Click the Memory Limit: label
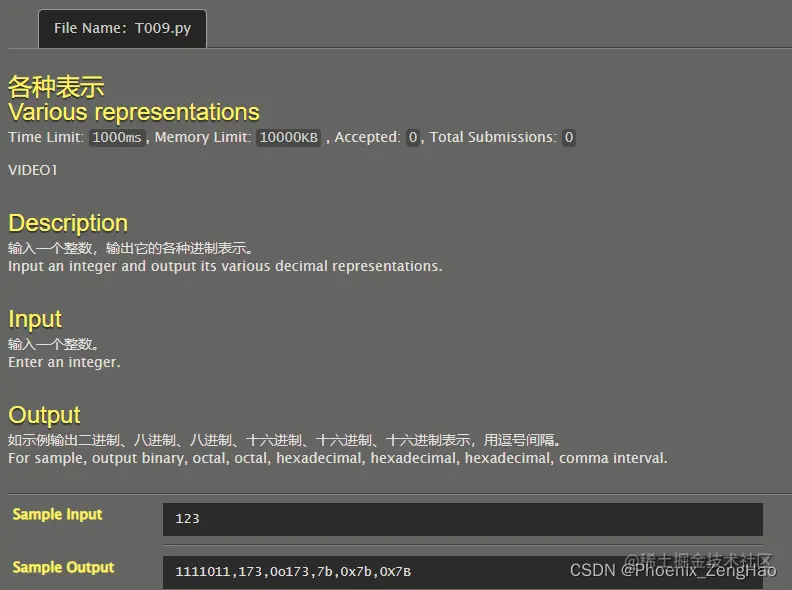This screenshot has height=590, width=792. click(x=203, y=137)
